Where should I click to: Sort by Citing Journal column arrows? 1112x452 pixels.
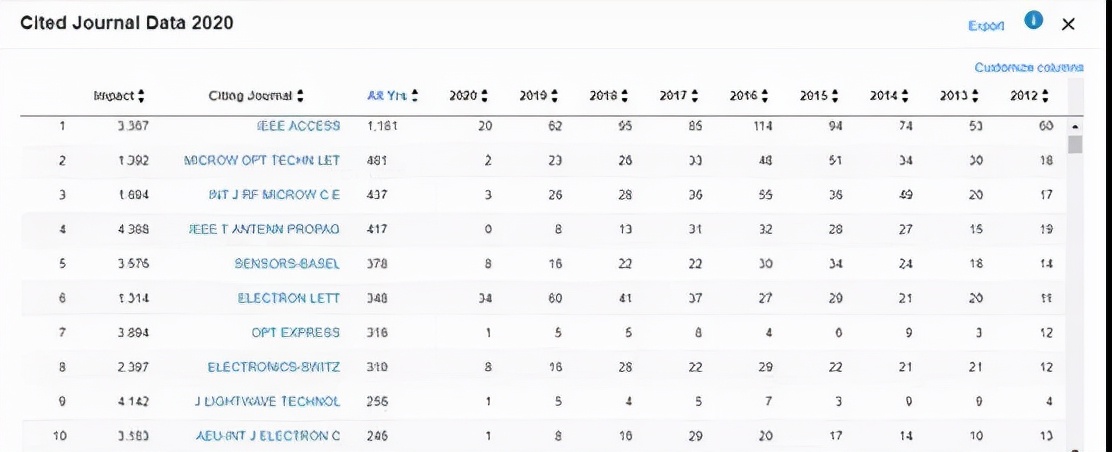(300, 96)
